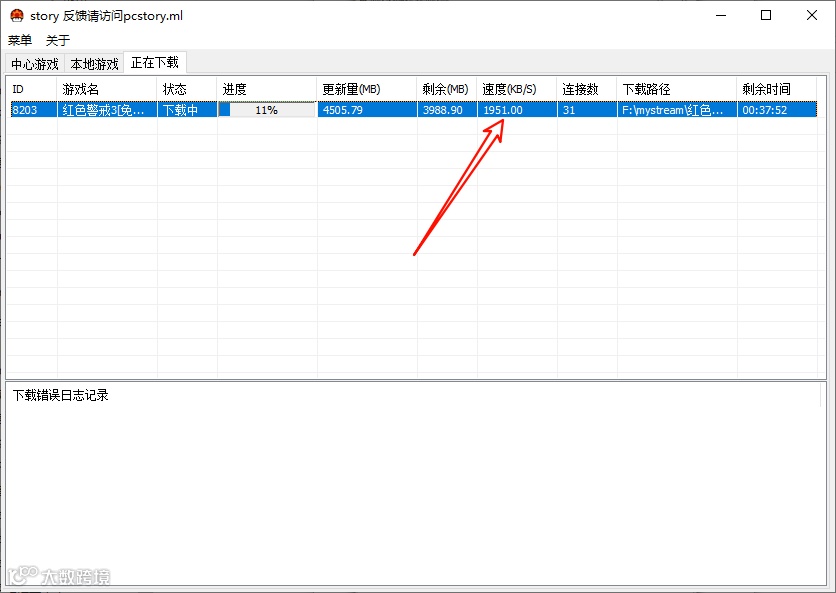Select the 正在下载 tab

click(x=155, y=62)
